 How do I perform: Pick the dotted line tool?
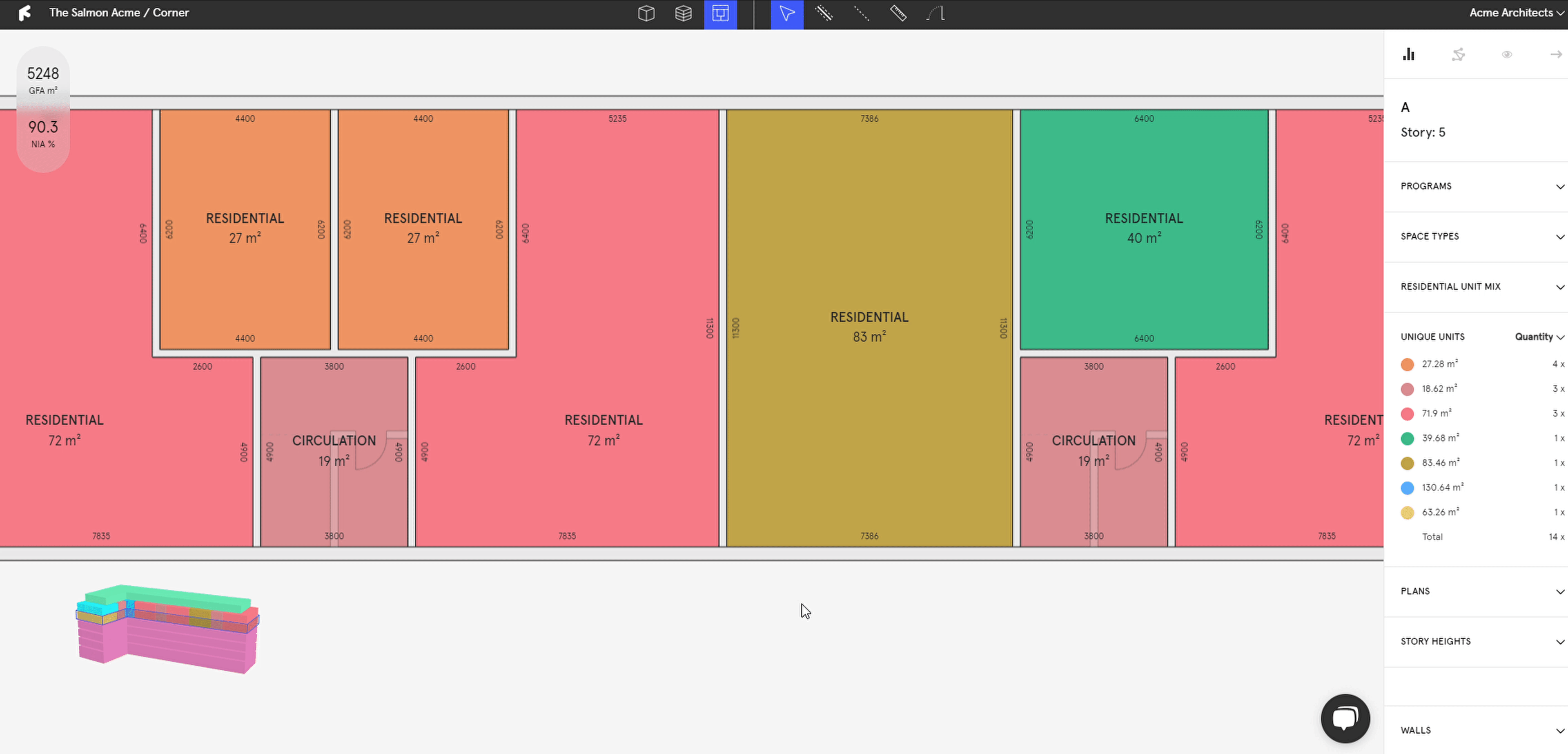point(861,13)
